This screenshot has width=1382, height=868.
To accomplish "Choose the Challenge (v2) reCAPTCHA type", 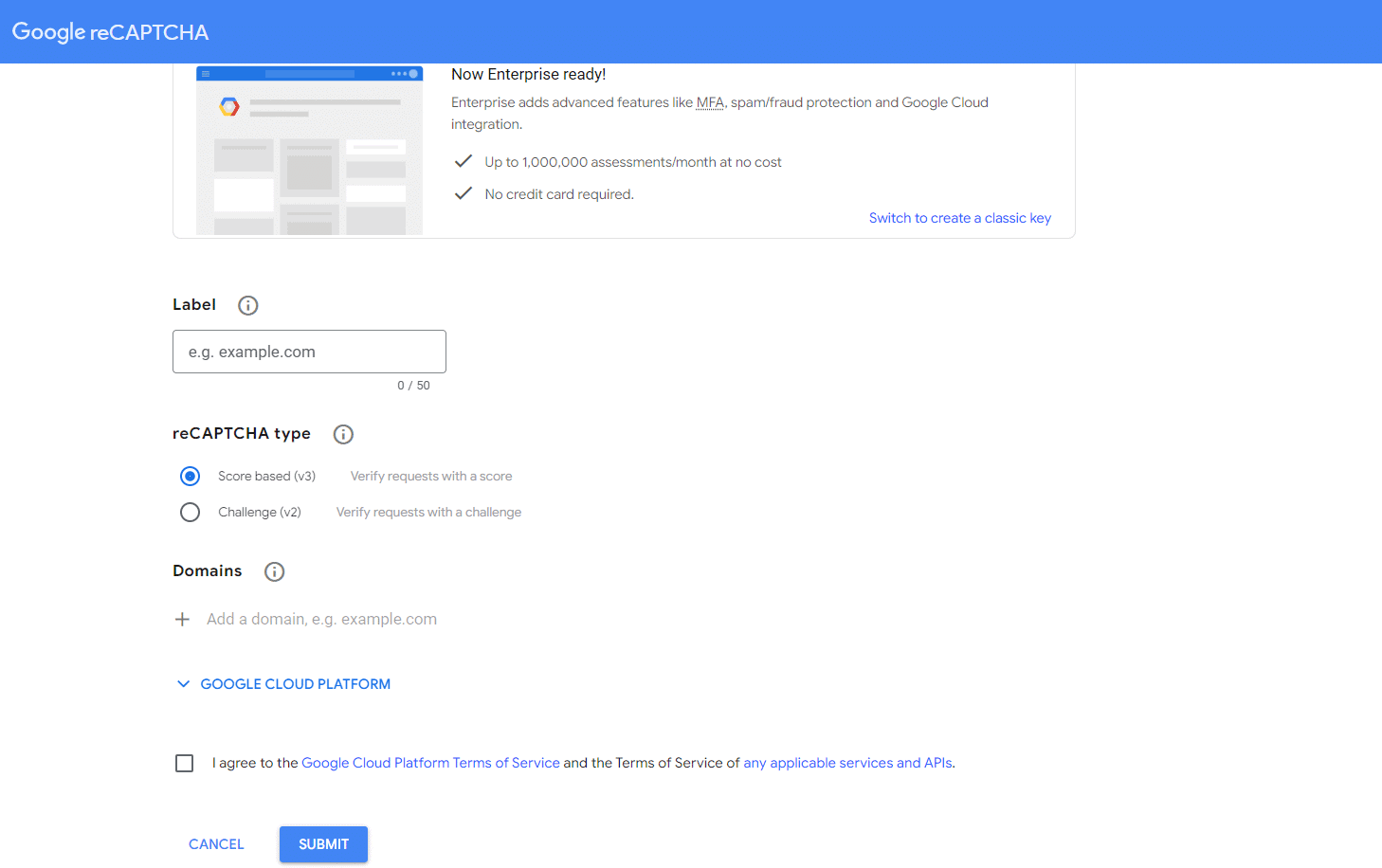I will [190, 512].
